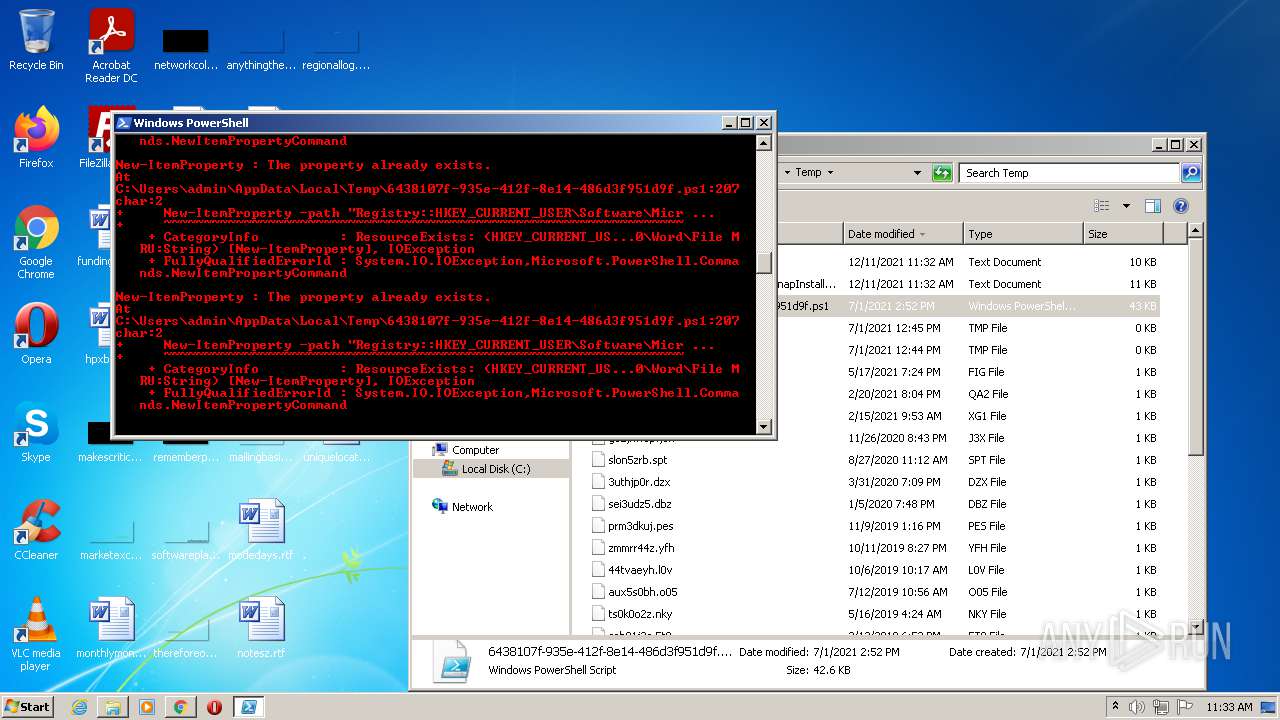The width and height of the screenshot is (1280, 720).
Task: Sort by Size column header
Action: pos(1122,234)
